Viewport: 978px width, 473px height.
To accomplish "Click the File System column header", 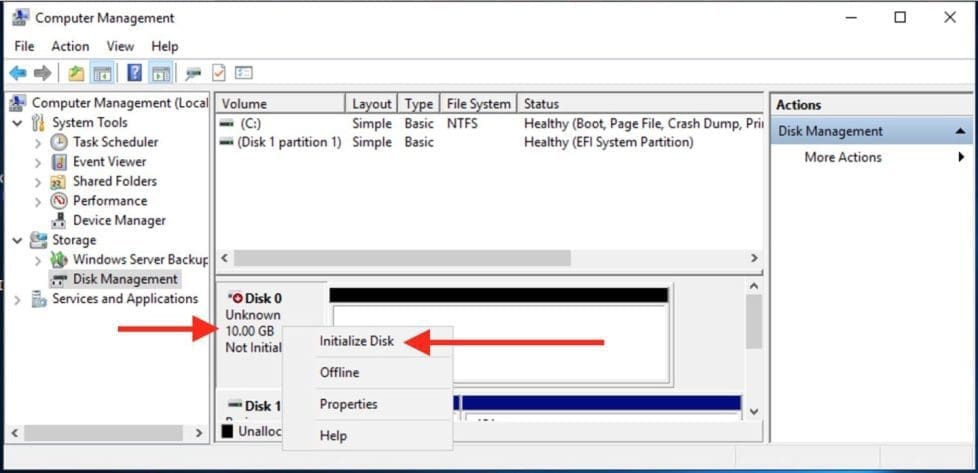I will 478,104.
